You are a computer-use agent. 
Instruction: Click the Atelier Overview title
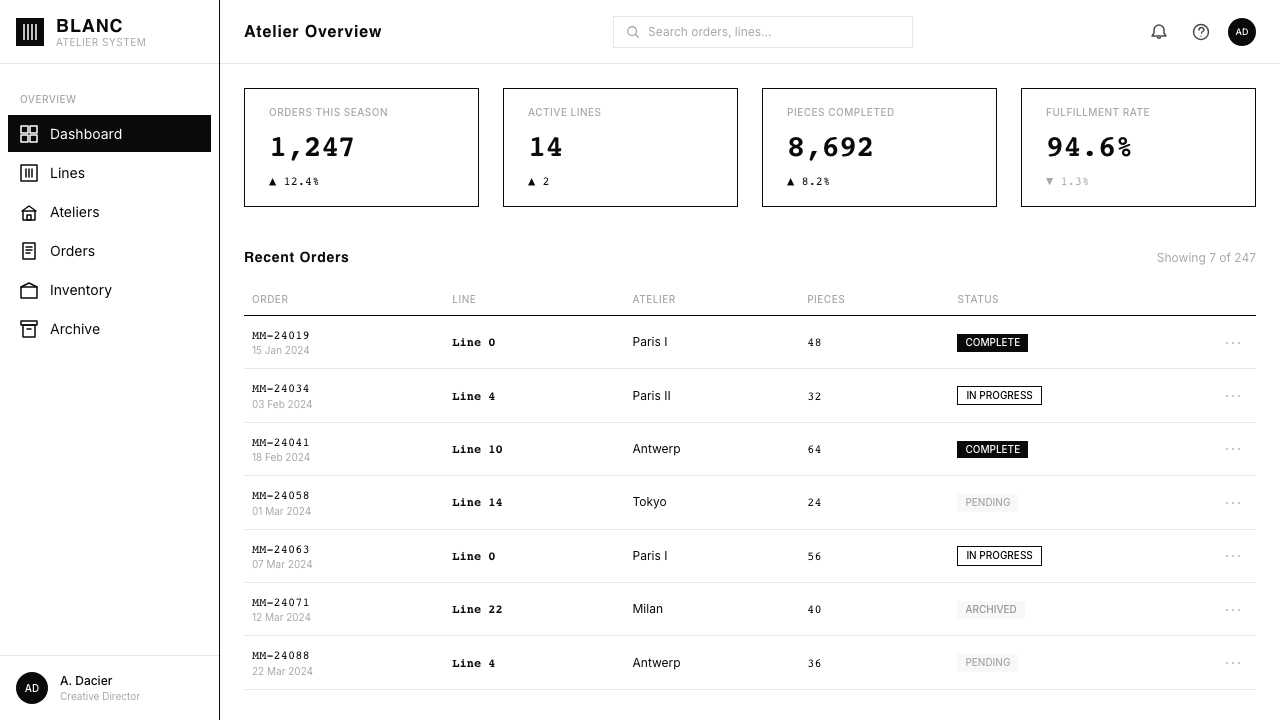pyautogui.click(x=313, y=32)
